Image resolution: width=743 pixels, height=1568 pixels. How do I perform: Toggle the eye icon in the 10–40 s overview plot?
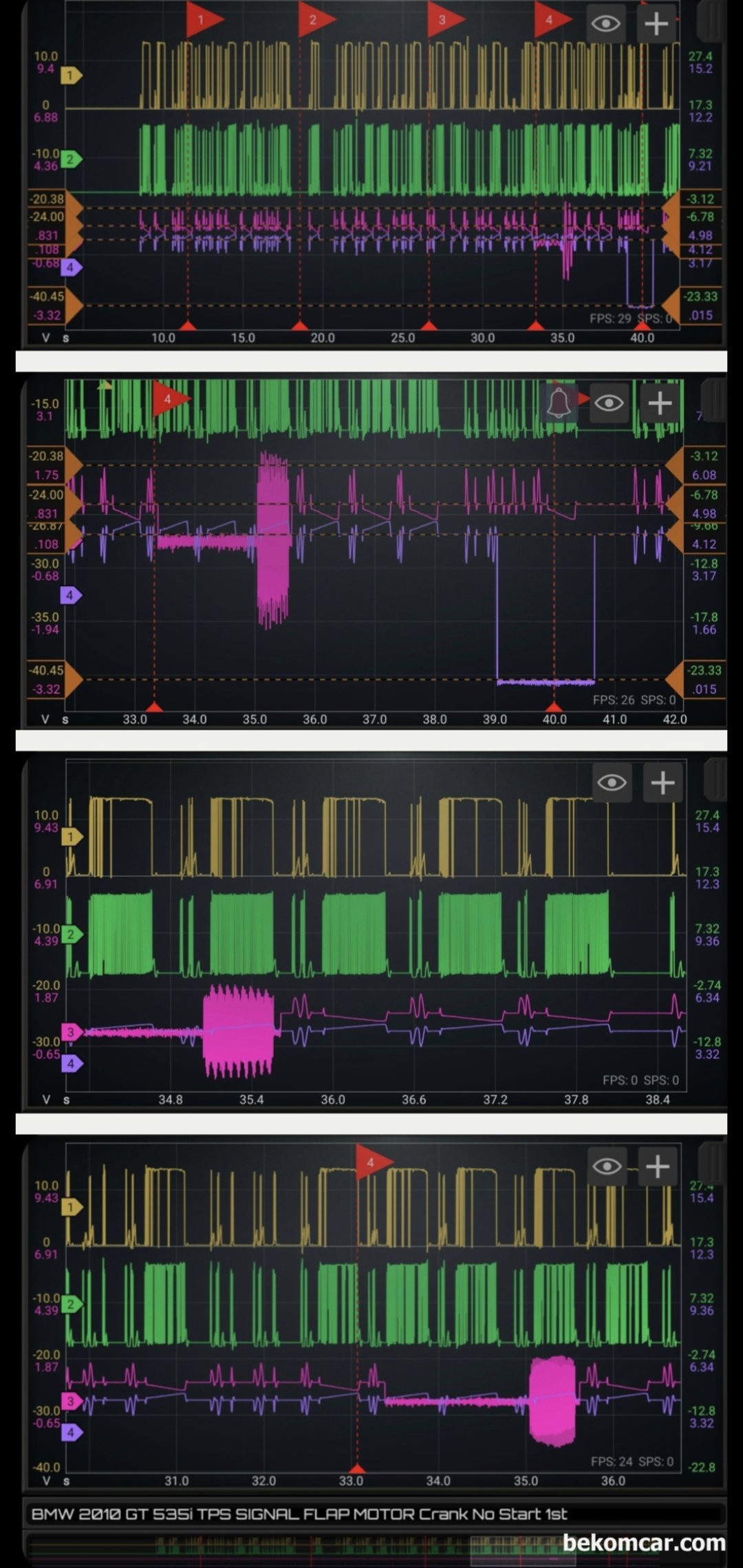[x=605, y=24]
